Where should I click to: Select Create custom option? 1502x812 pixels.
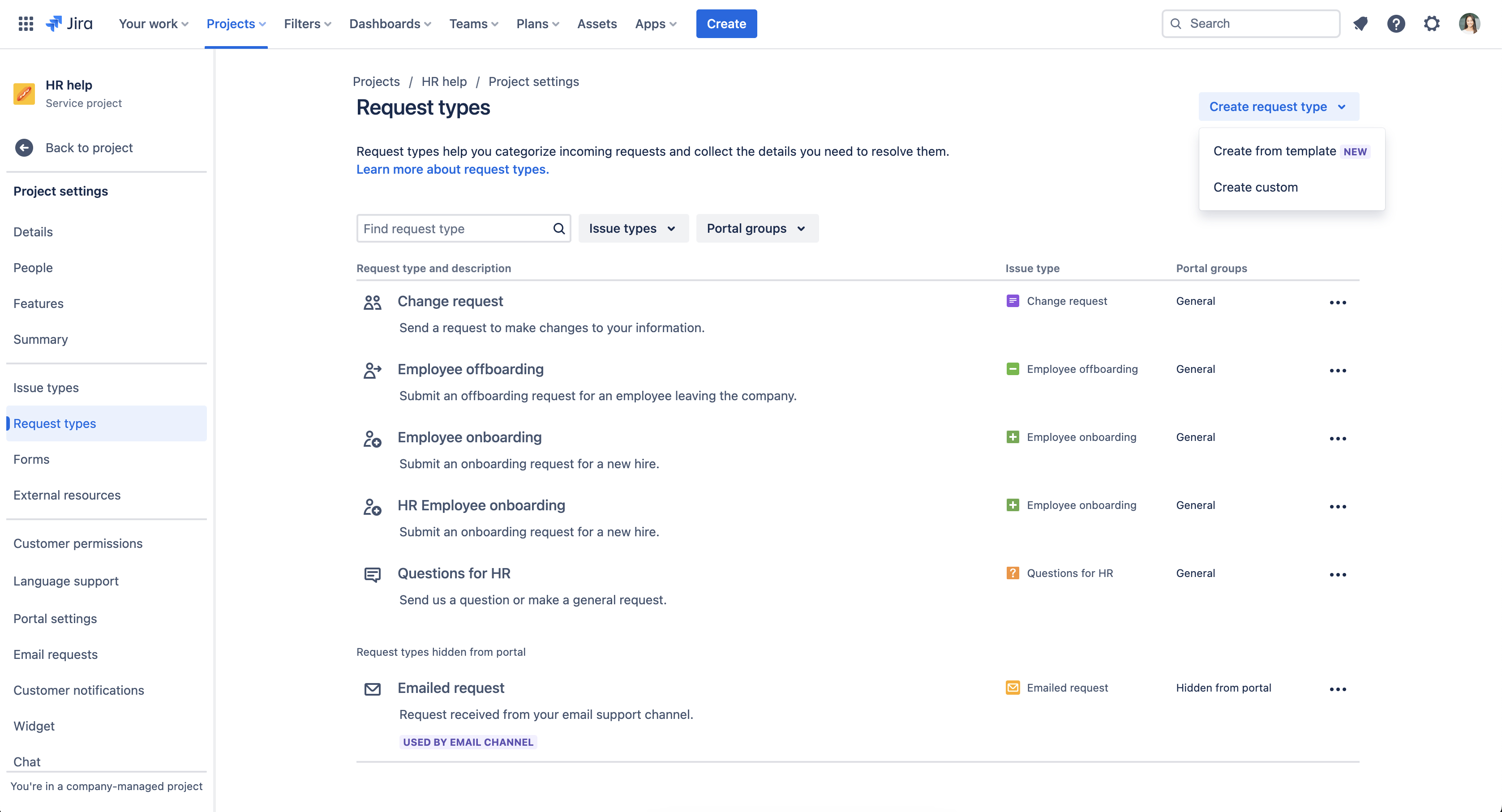click(x=1255, y=187)
